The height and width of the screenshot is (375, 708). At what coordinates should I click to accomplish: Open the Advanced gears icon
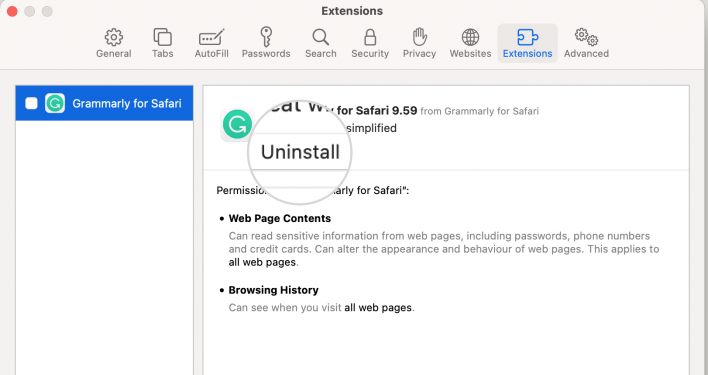(586, 37)
